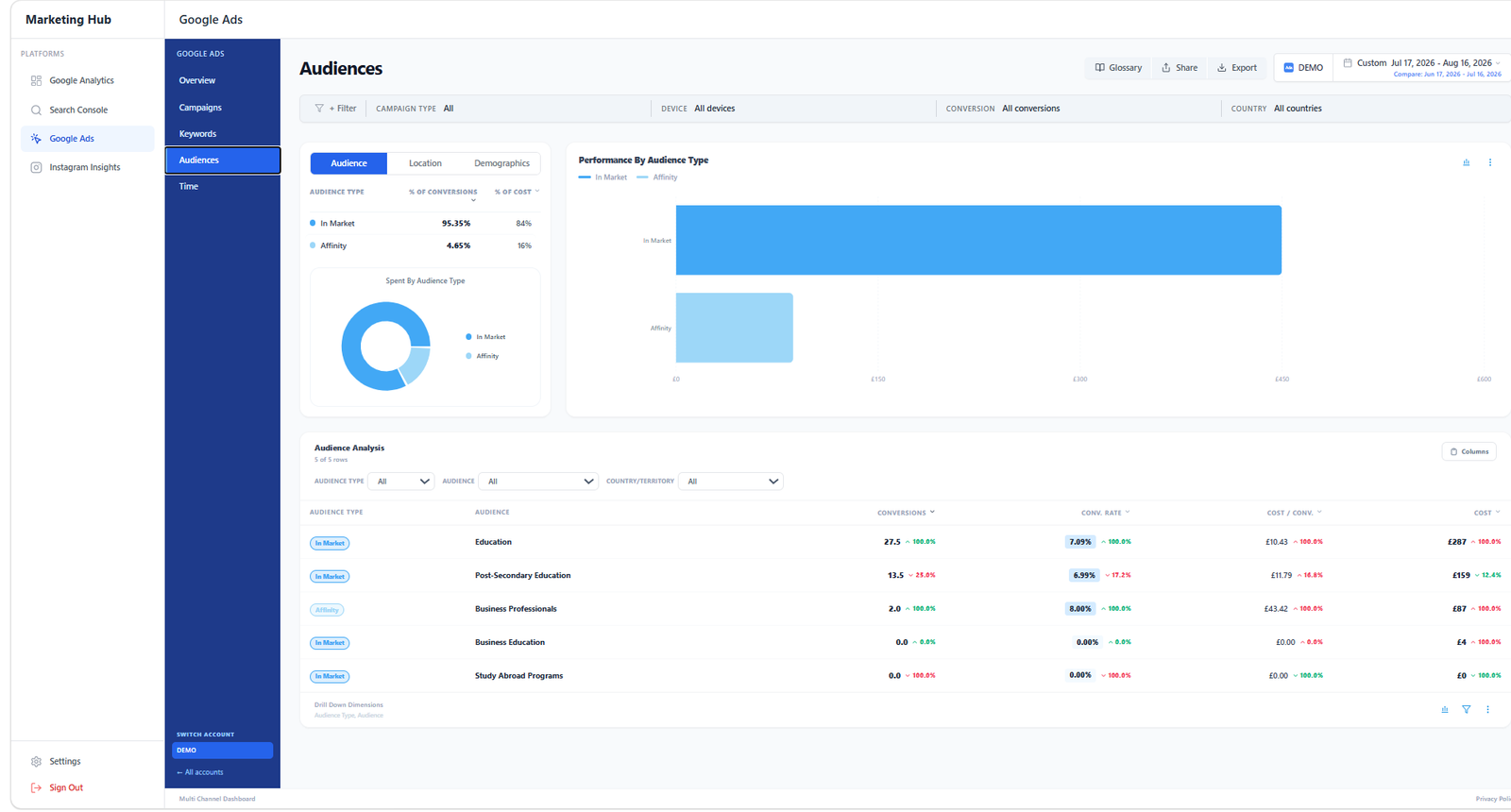1511x812 pixels.
Task: Open three-dot menu on Performance By Audience Type
Action: pyautogui.click(x=1490, y=162)
